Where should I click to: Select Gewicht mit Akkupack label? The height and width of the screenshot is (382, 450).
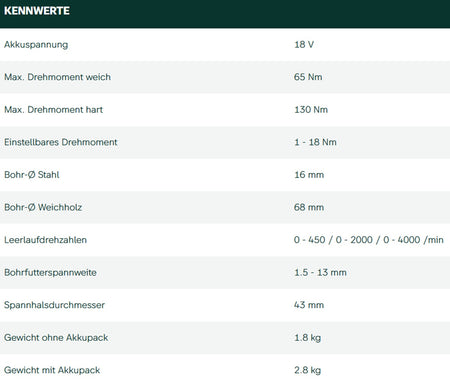pyautogui.click(x=52, y=370)
